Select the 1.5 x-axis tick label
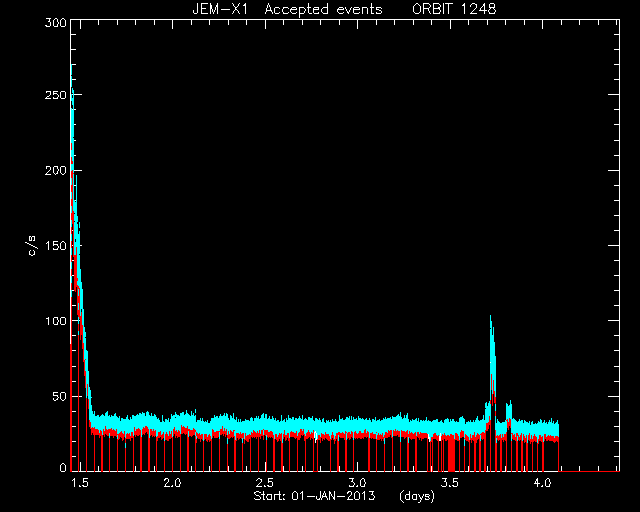 (x=80, y=483)
